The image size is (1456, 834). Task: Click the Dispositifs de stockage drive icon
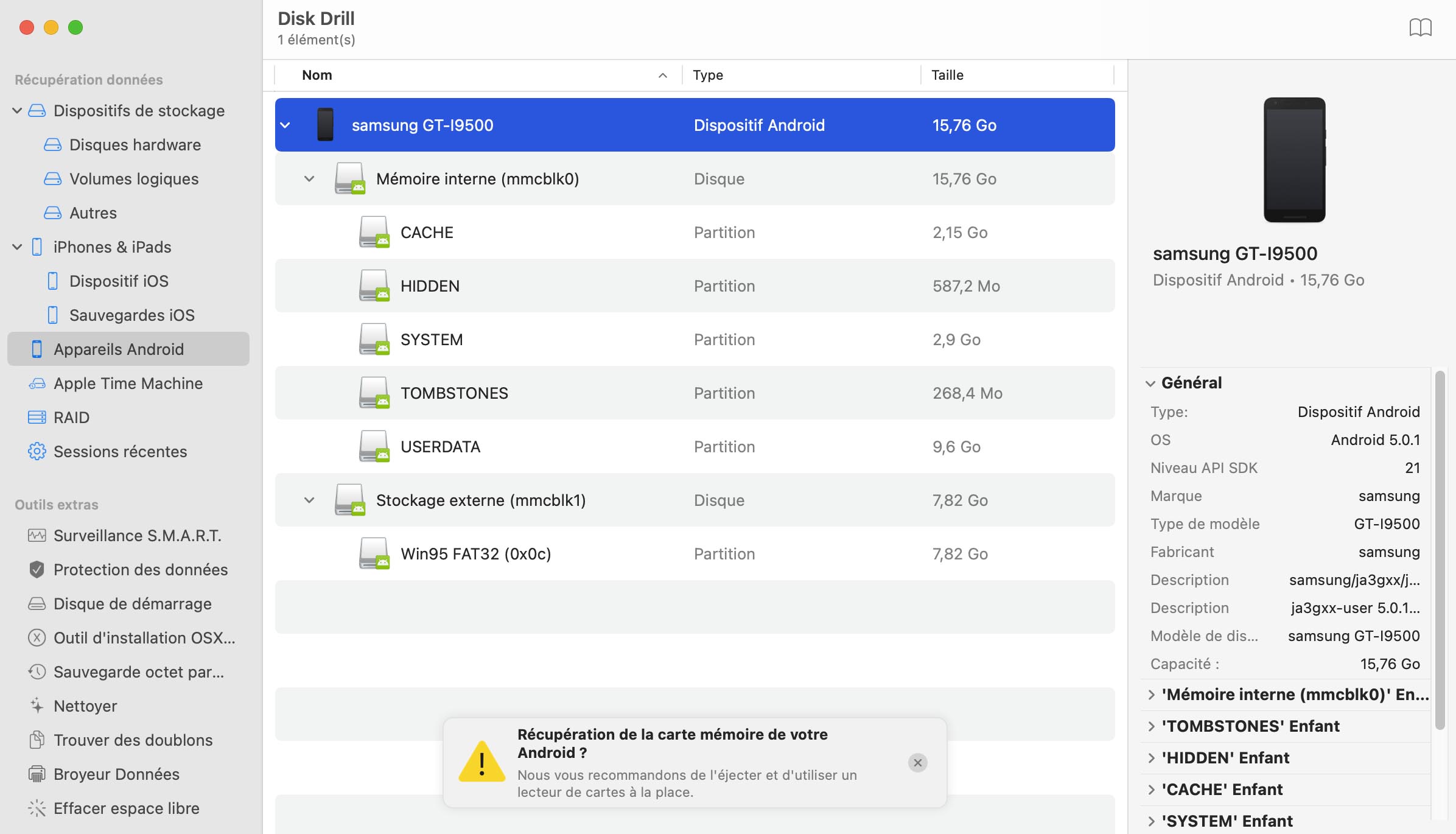pos(37,111)
